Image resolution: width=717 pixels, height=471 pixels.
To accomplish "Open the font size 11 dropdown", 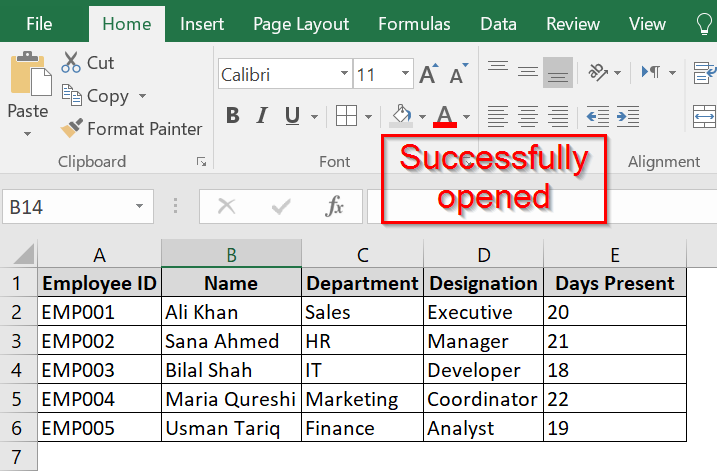I will [x=405, y=73].
